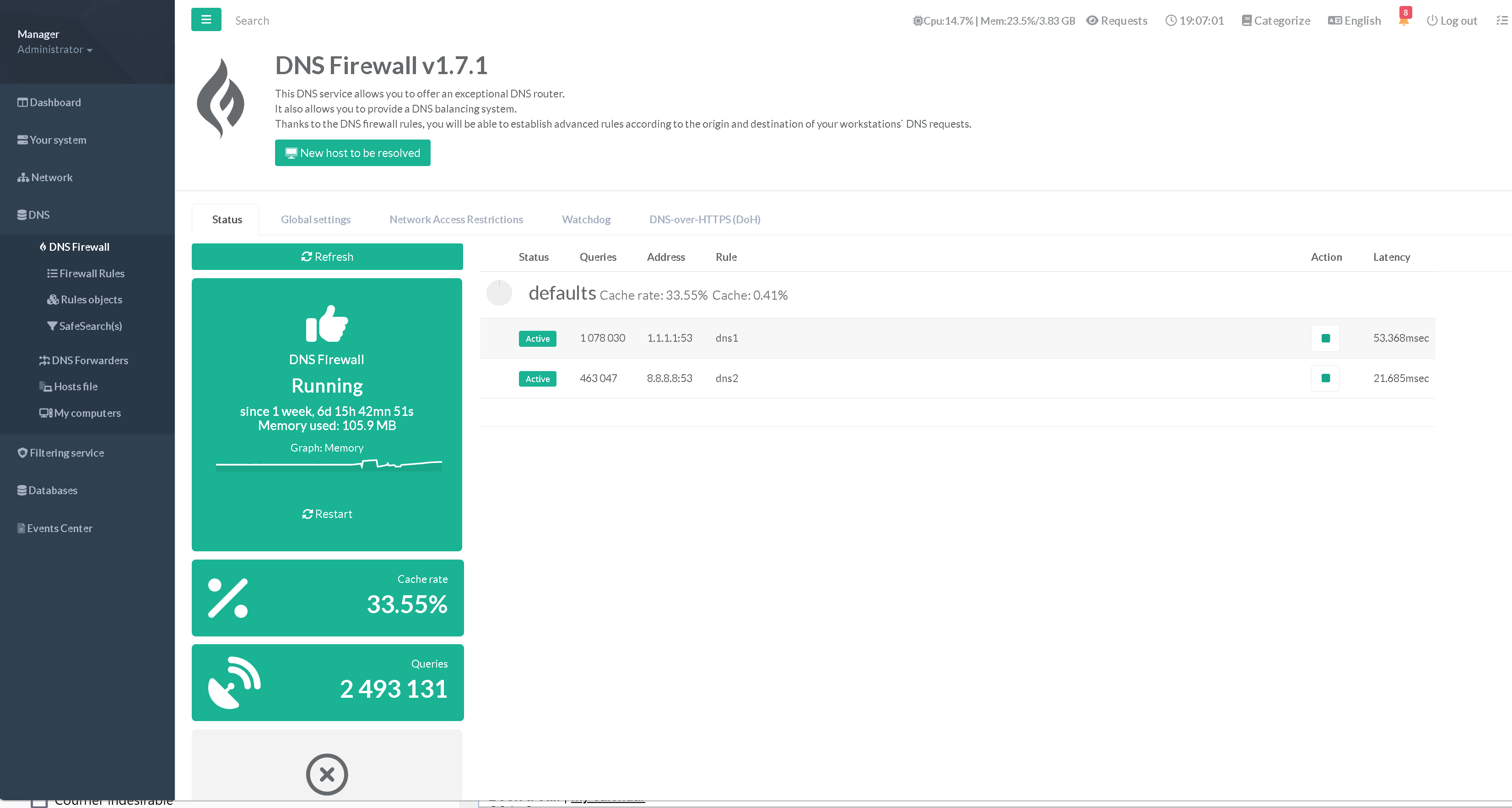
Task: Click the Cache rate percent icon
Action: [228, 598]
